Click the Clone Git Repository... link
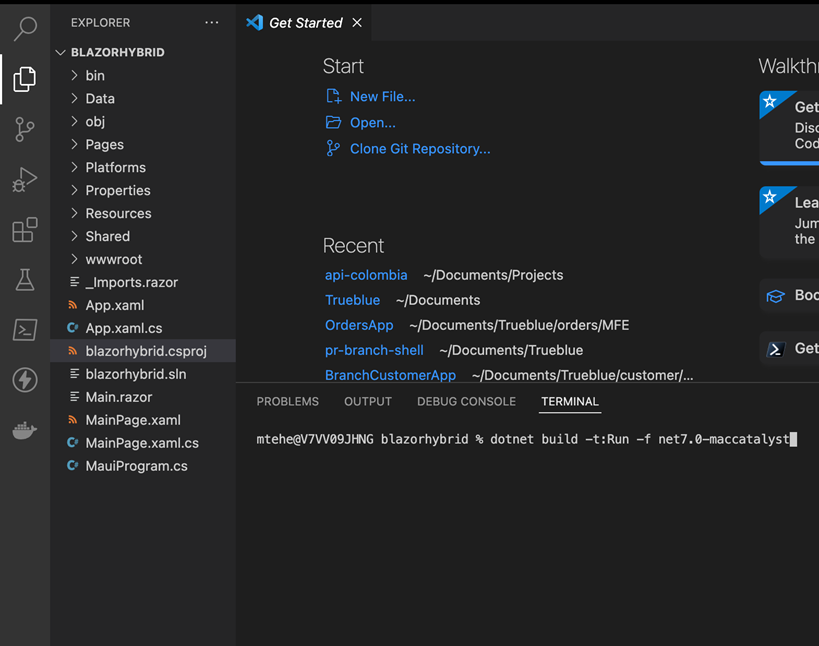 click(420, 149)
